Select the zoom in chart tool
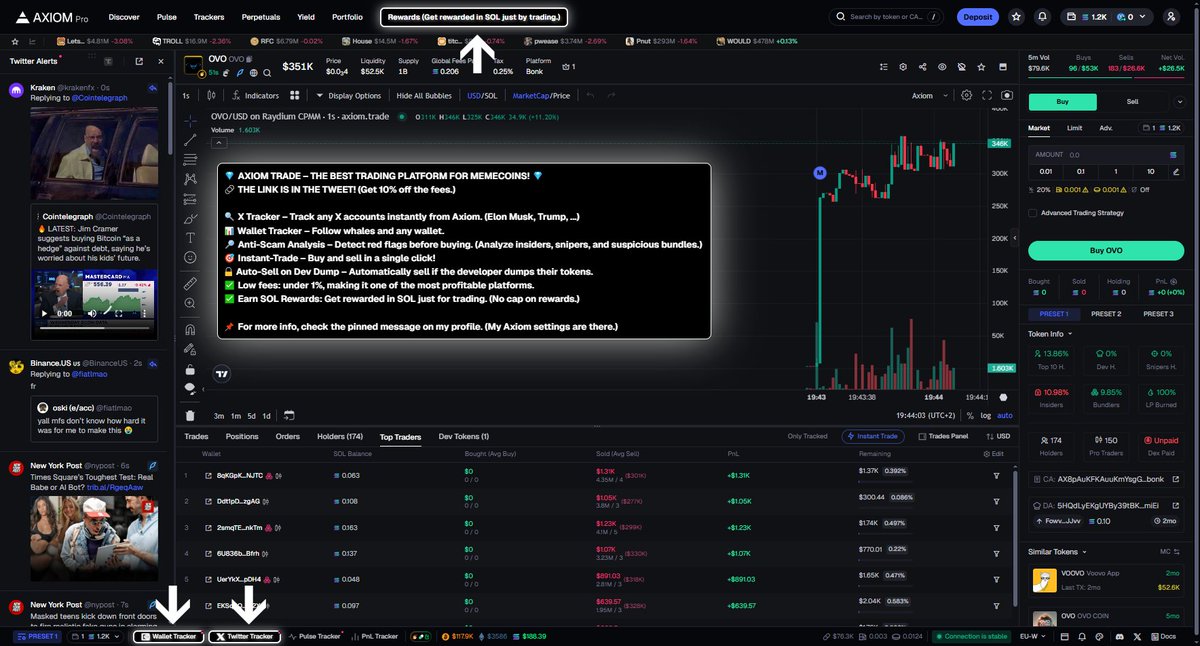Image resolution: width=1200 pixels, height=646 pixels. (x=190, y=304)
